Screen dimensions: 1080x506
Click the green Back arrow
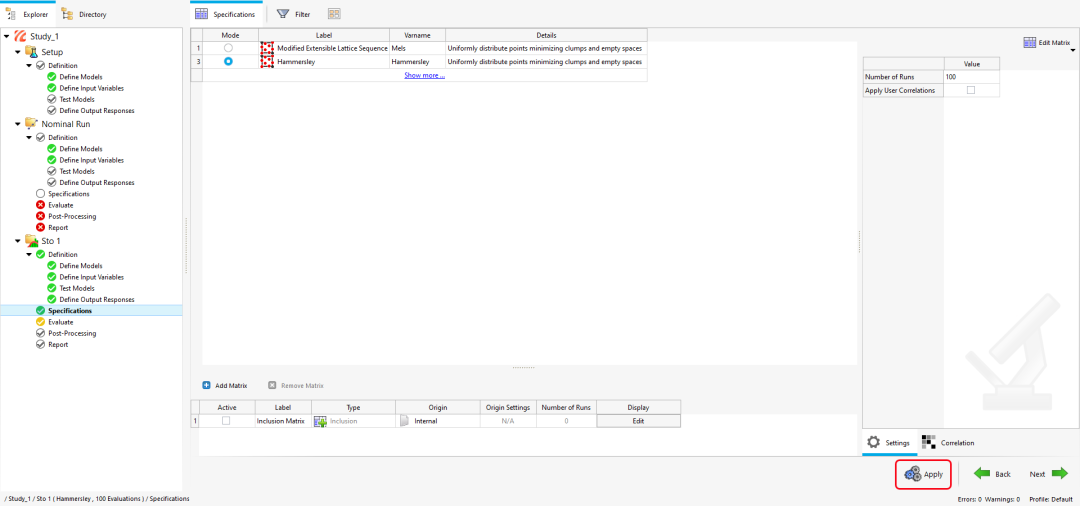pos(982,474)
